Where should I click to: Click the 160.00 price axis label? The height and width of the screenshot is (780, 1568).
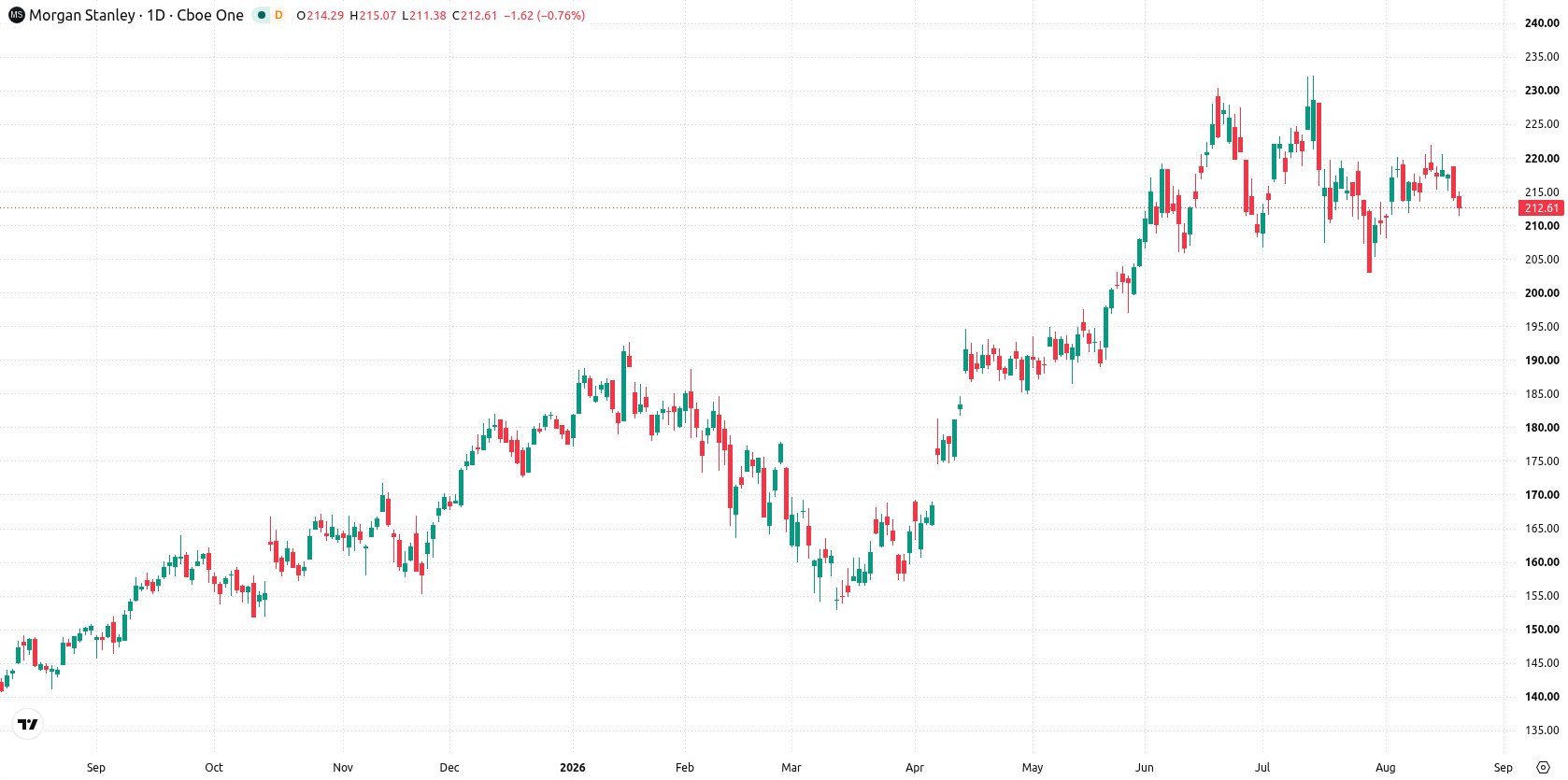(x=1542, y=562)
